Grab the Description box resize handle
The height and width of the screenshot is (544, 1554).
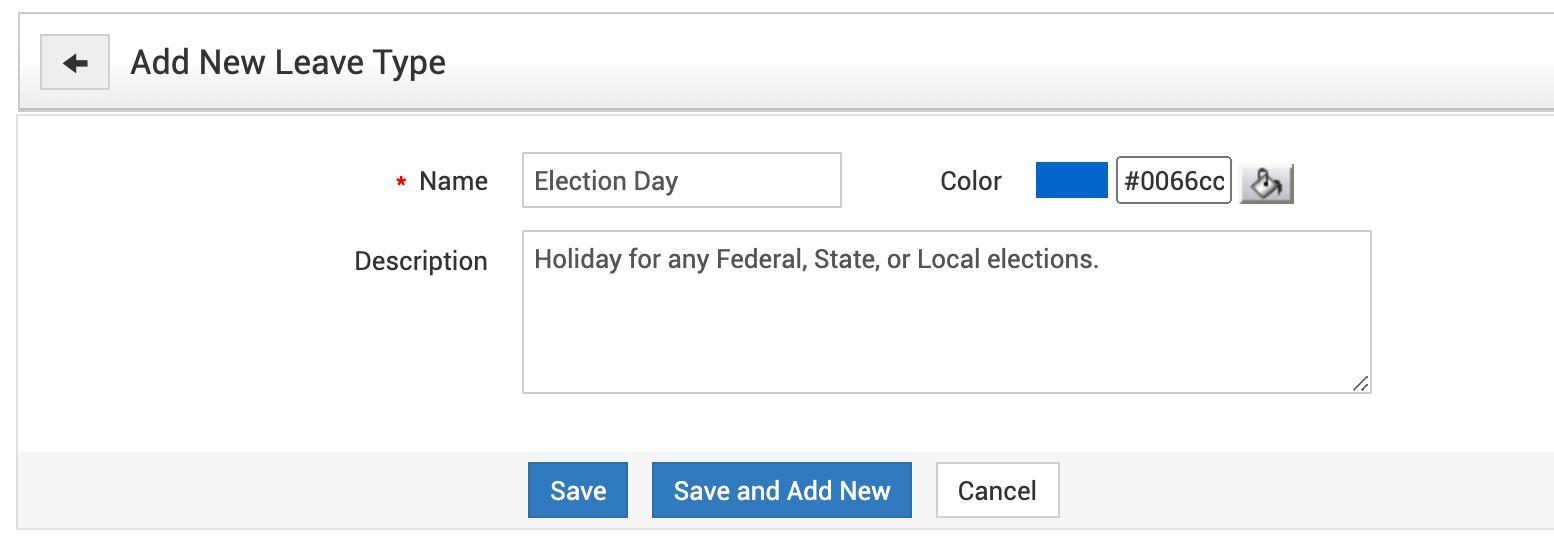tap(1360, 383)
